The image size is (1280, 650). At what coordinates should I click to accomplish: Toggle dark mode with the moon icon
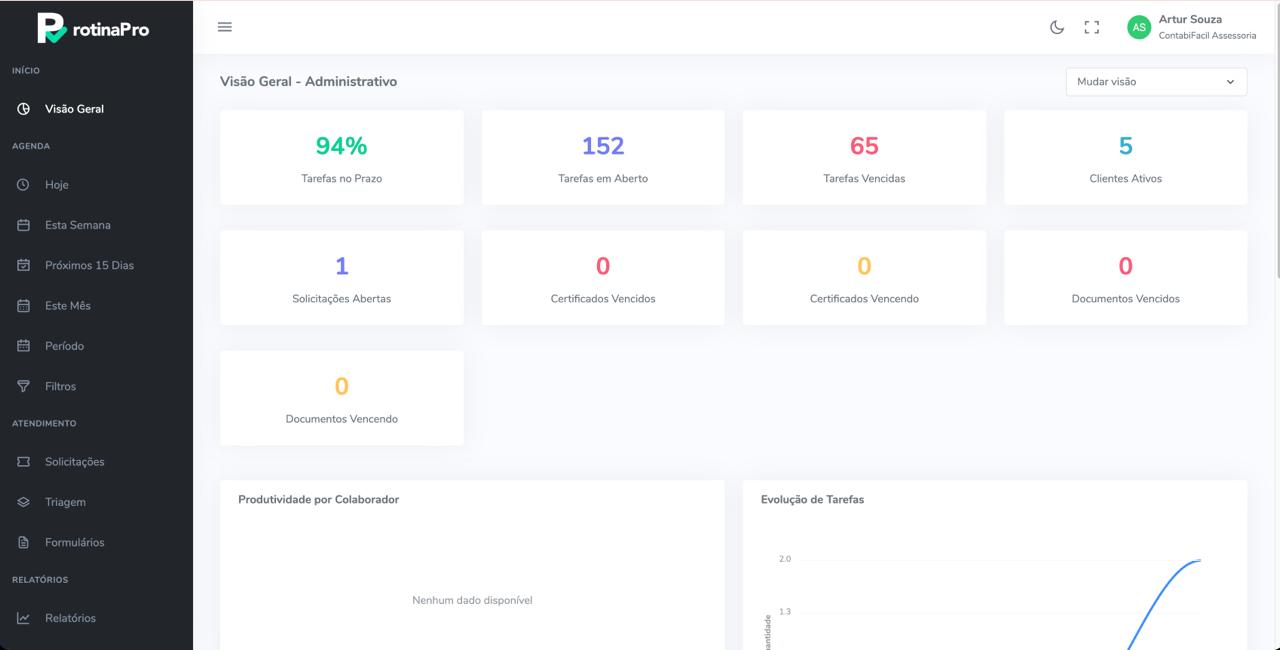pos(1057,28)
